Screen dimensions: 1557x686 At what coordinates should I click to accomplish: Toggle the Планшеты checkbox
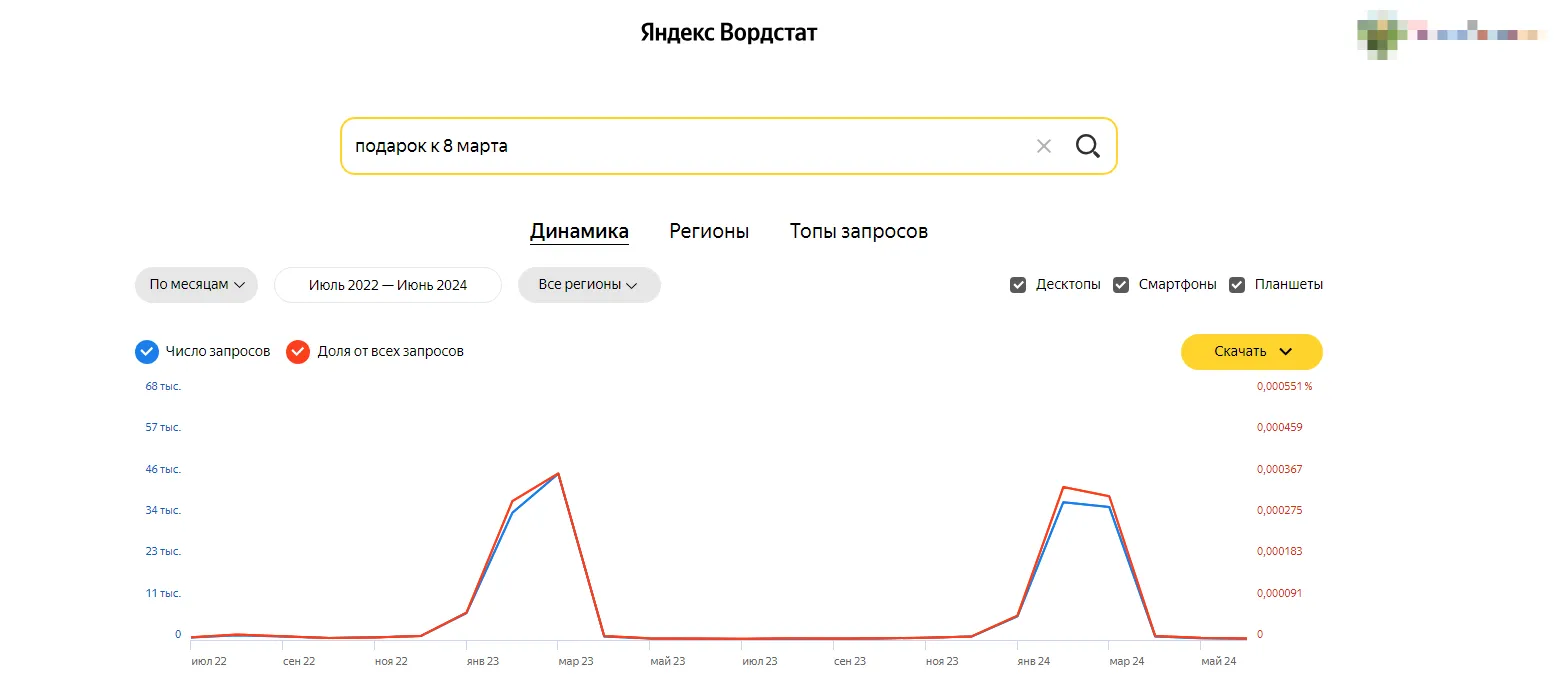(1237, 285)
